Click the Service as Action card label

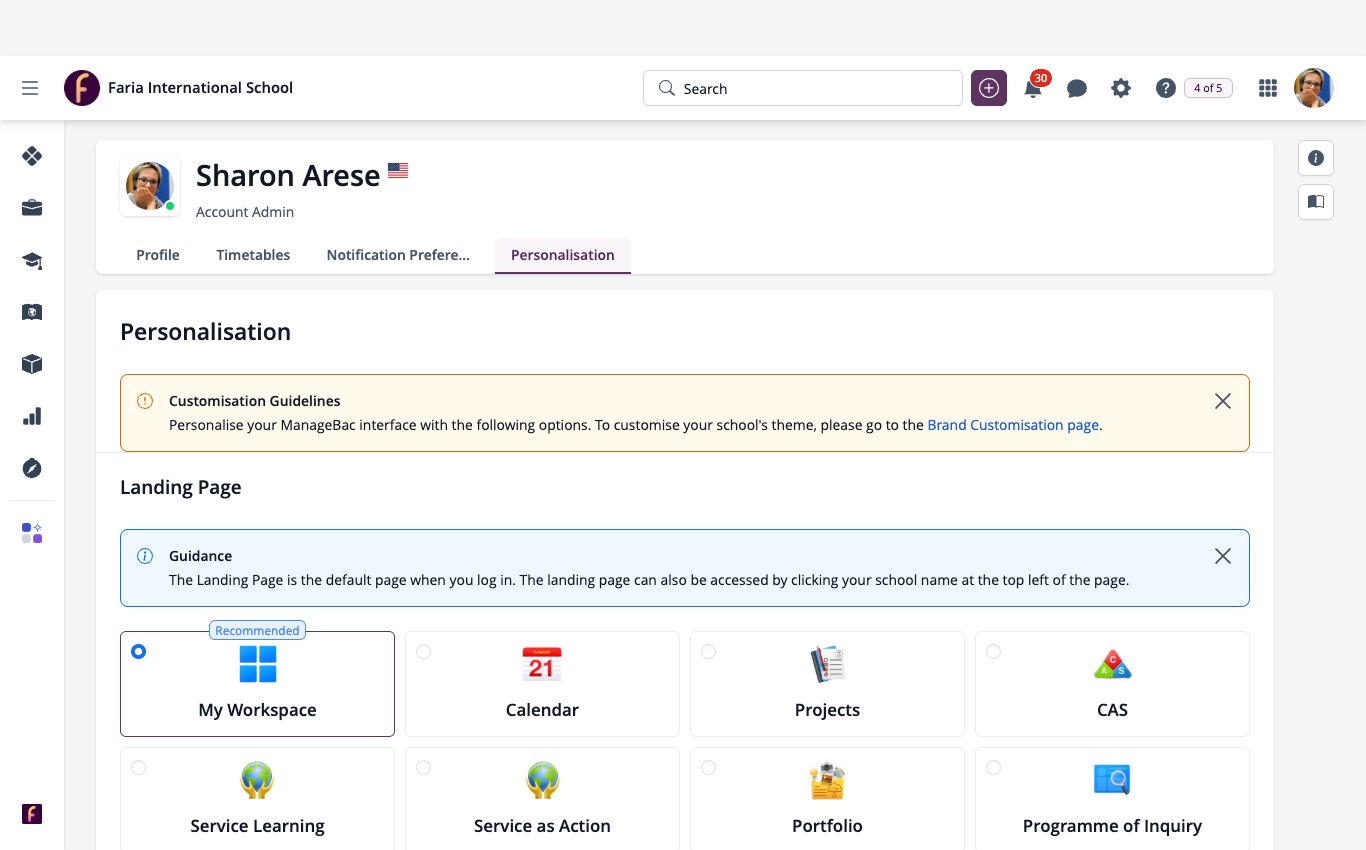pyautogui.click(x=542, y=826)
